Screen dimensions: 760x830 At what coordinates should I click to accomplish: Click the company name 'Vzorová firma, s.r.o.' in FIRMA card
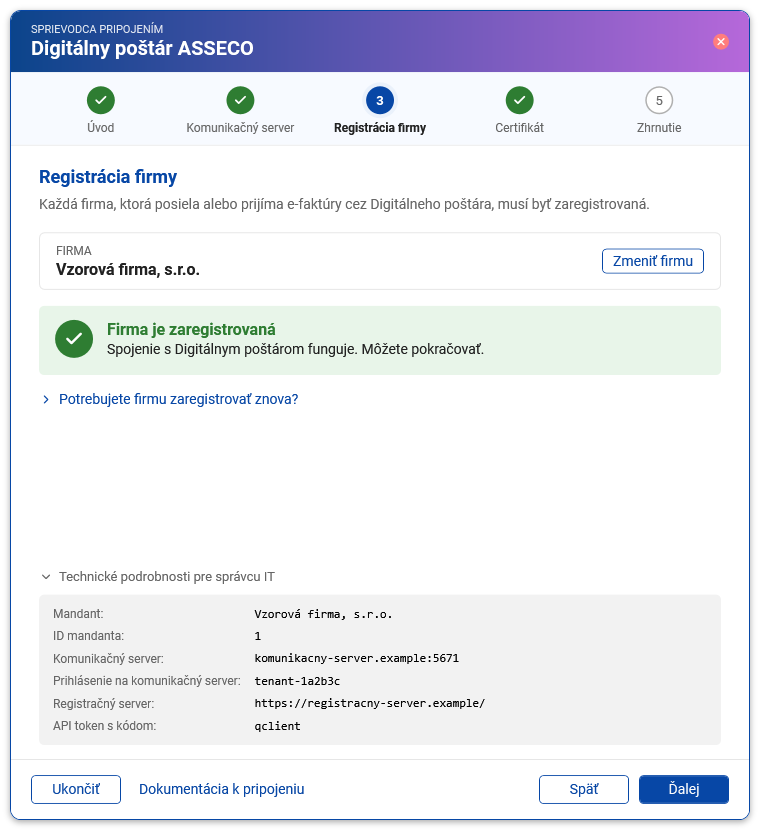tap(128, 269)
